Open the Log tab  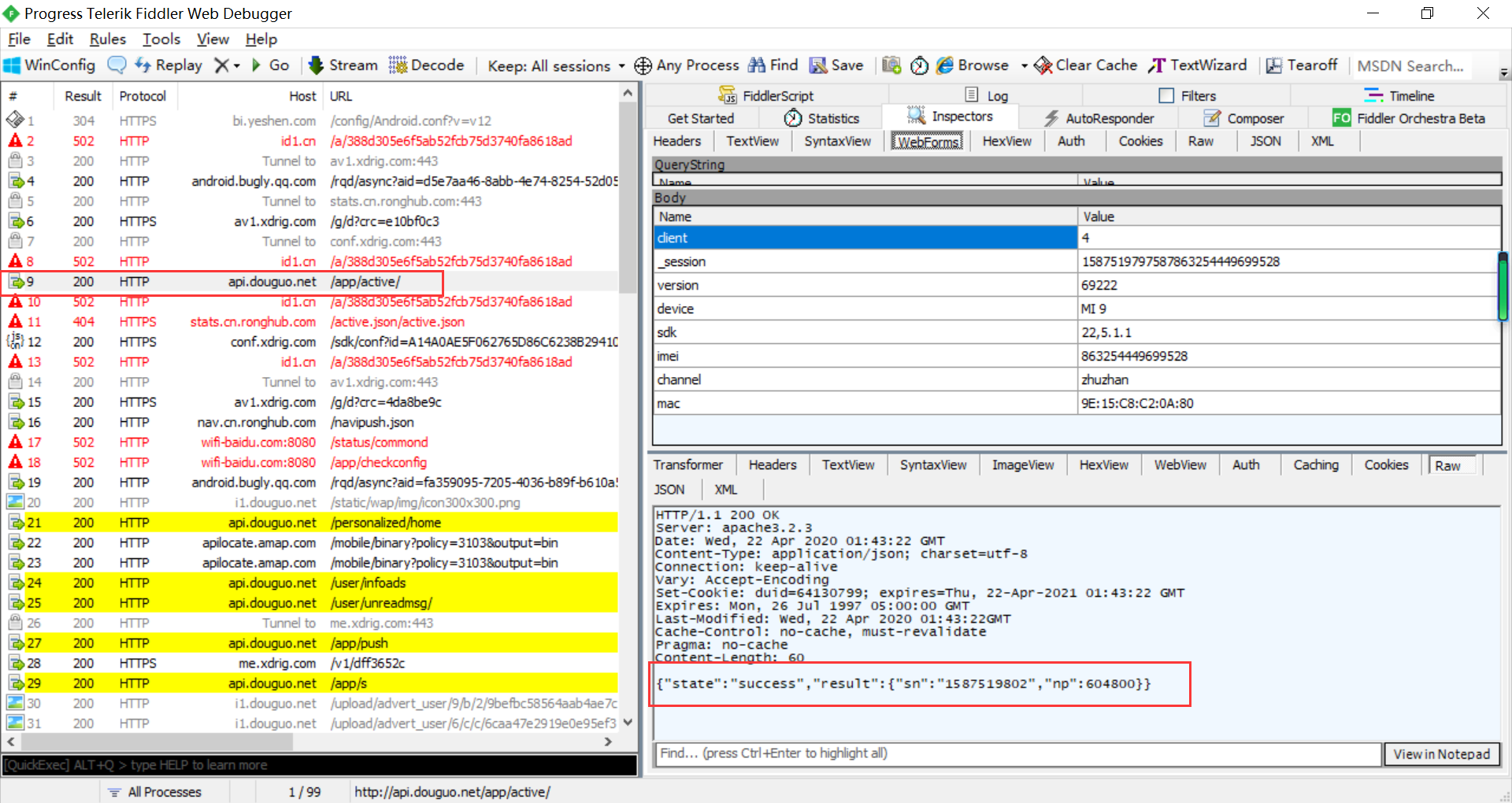pos(987,95)
